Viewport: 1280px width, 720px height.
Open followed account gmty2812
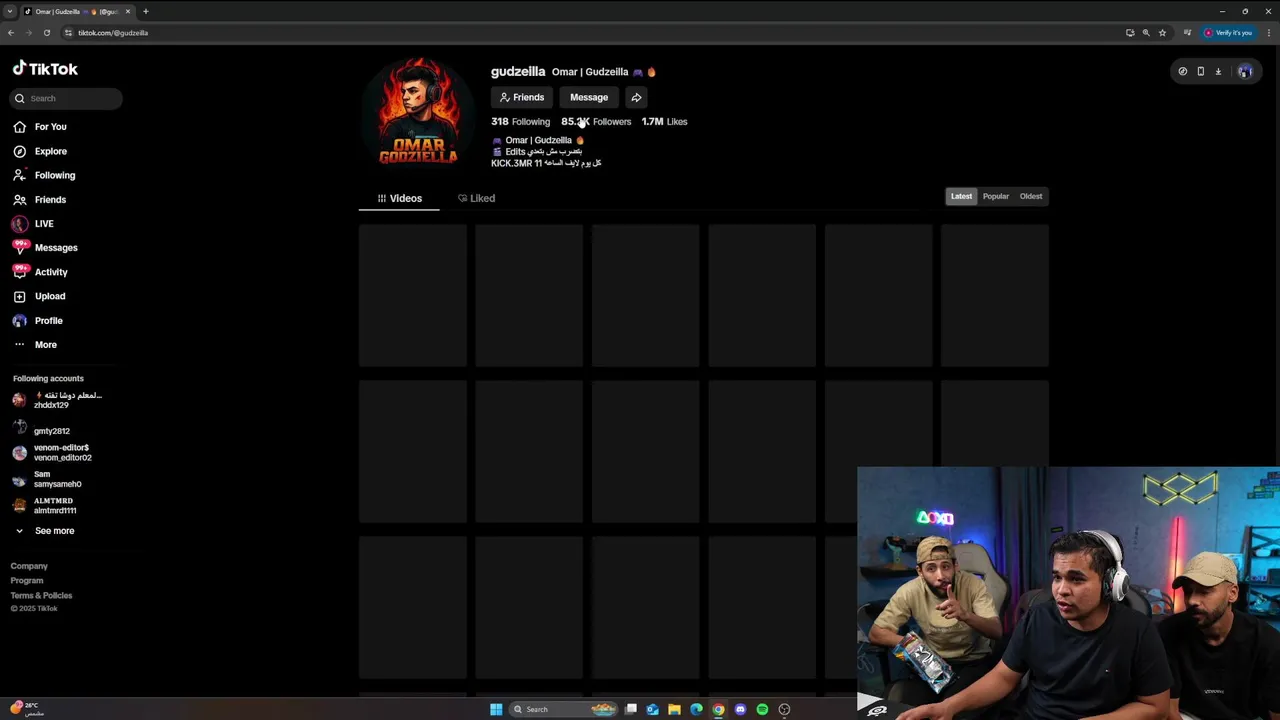click(x=42, y=431)
